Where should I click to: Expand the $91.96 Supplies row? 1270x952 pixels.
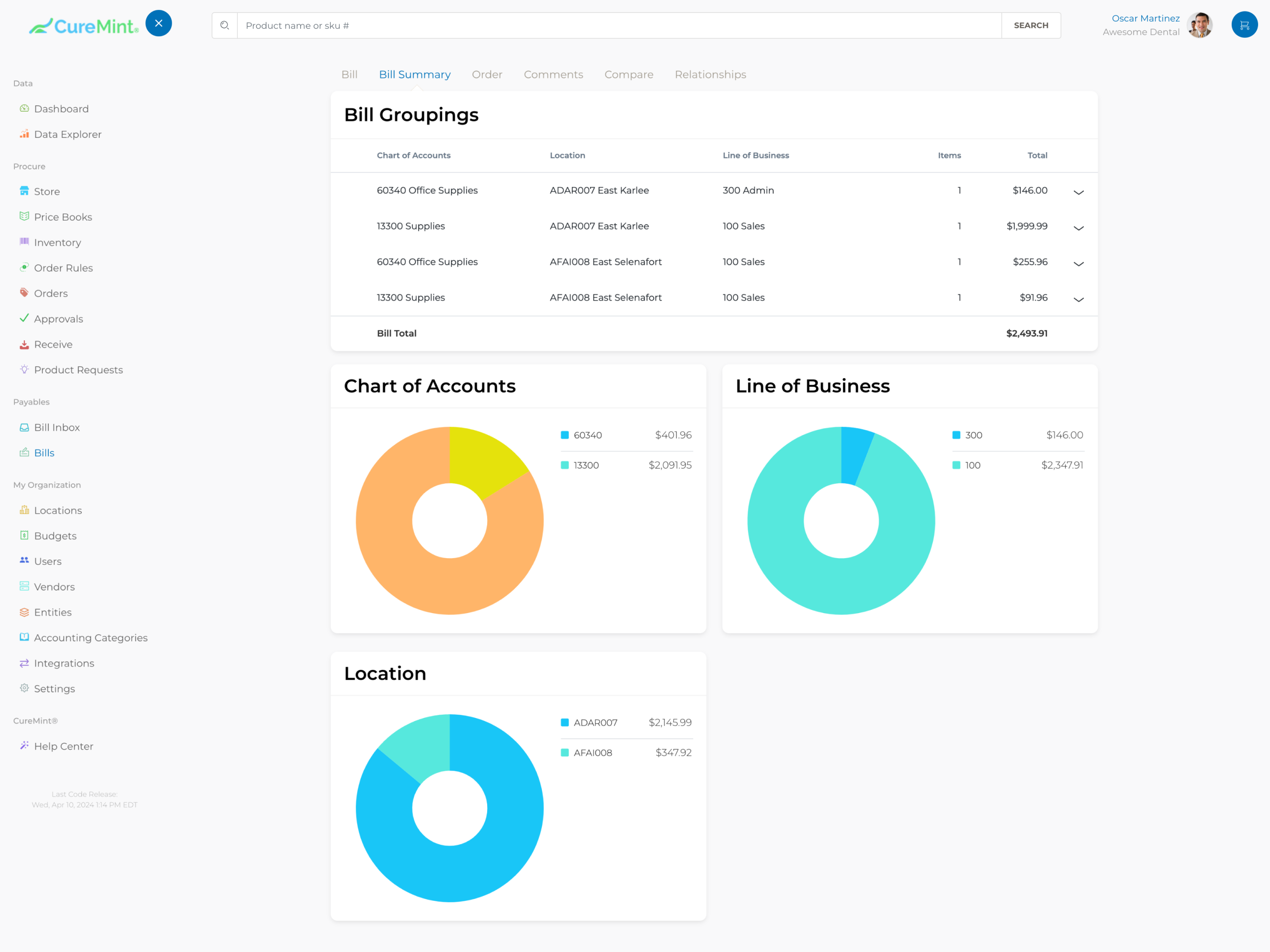(1078, 299)
